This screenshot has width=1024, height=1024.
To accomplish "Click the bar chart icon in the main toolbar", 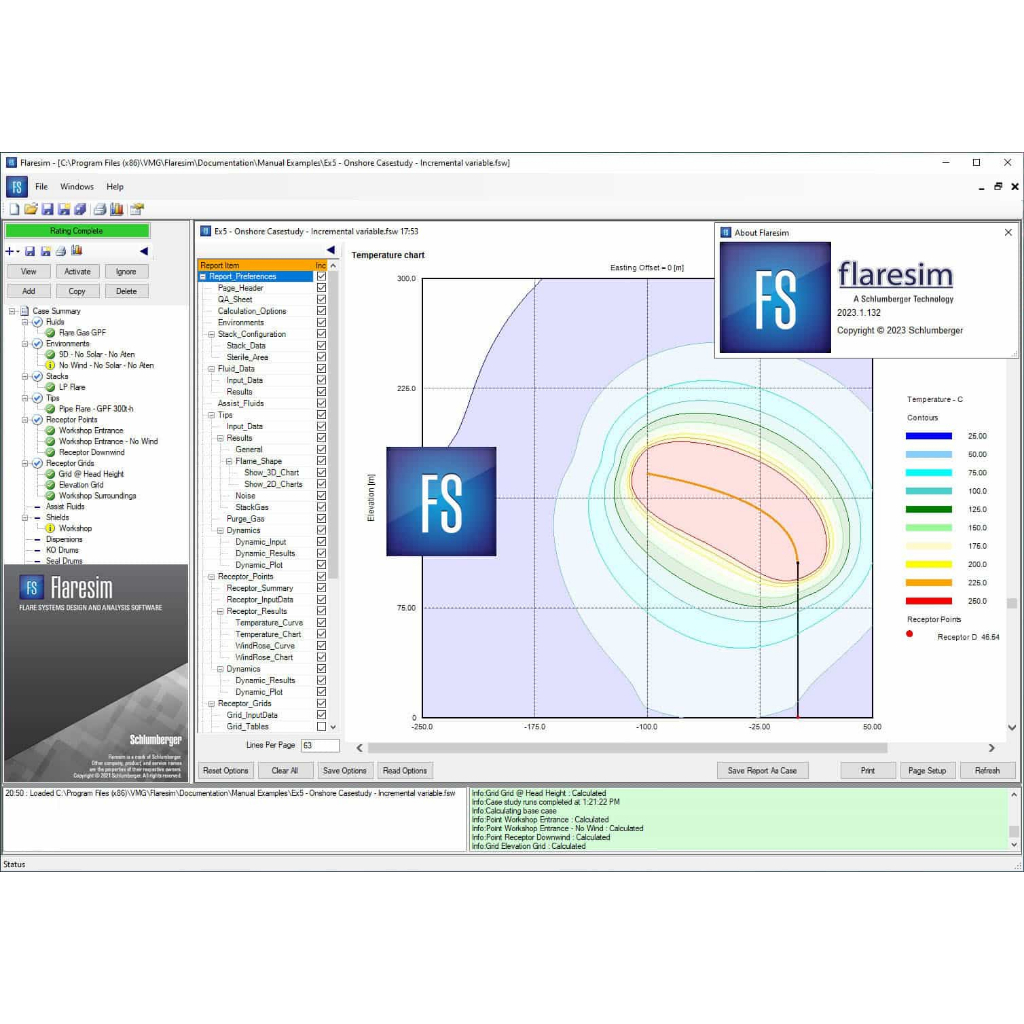I will 116,209.
